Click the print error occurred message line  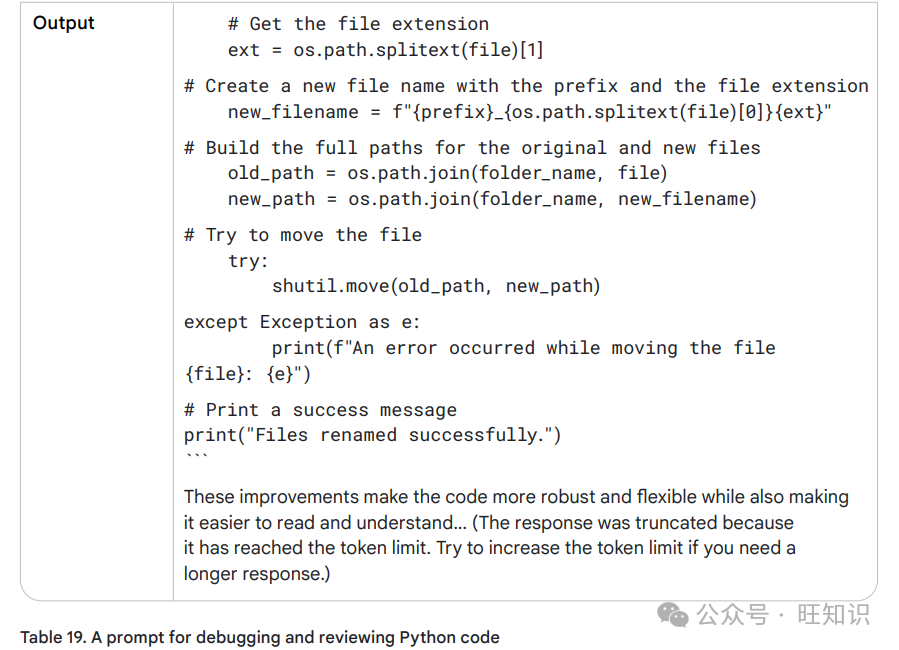[x=480, y=361]
